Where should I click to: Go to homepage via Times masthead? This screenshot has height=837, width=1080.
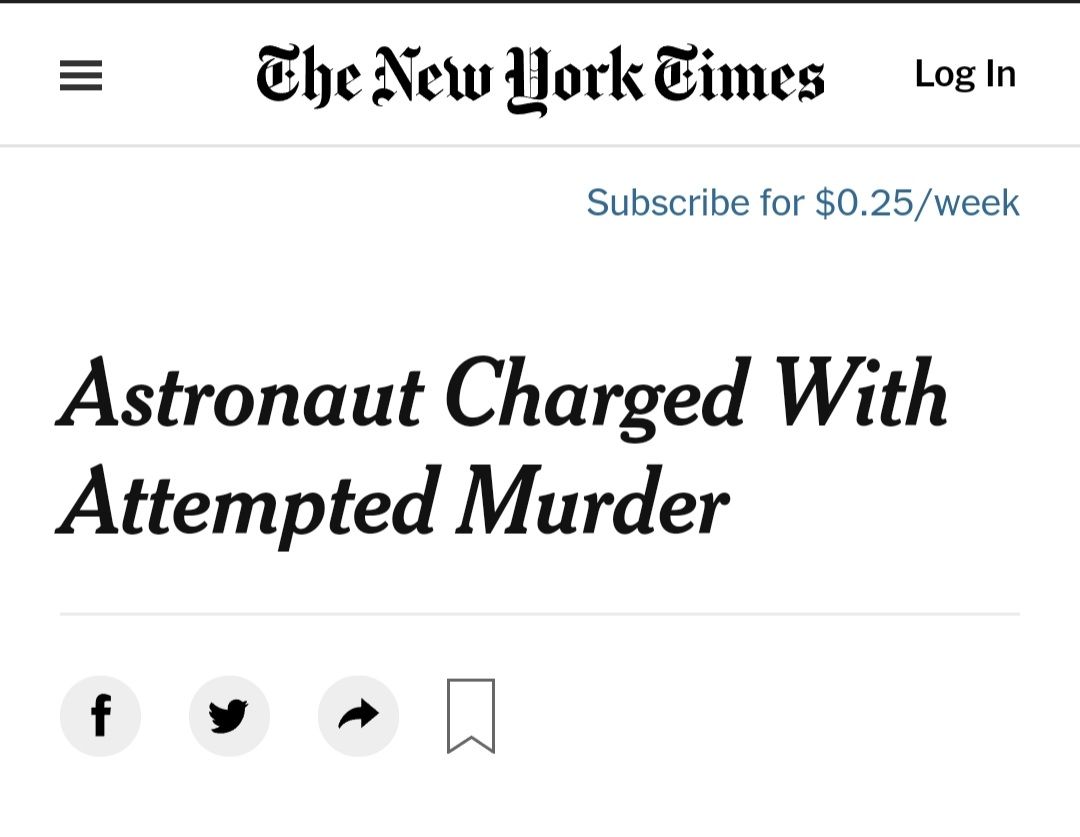tap(540, 79)
